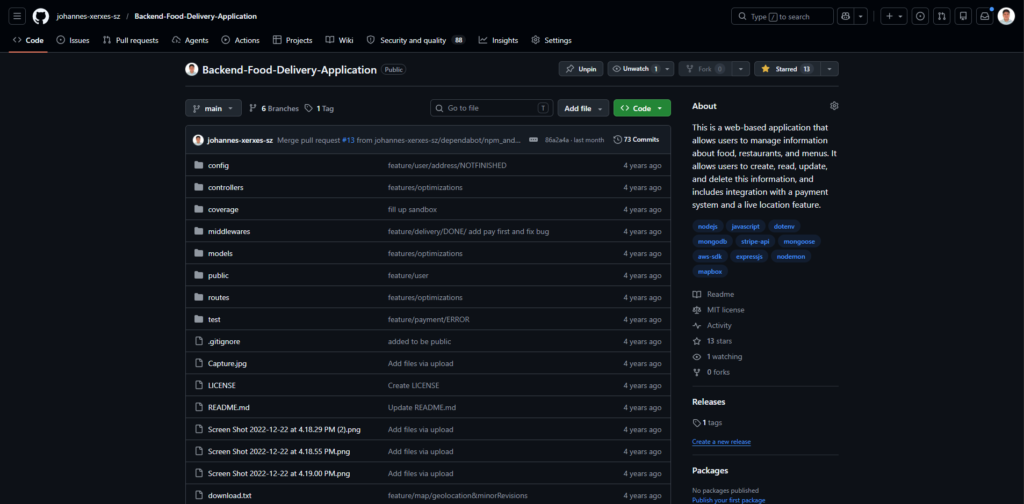The width and height of the screenshot is (1024, 504).
Task: Click the GitHub logo in the header
Action: 41,16
